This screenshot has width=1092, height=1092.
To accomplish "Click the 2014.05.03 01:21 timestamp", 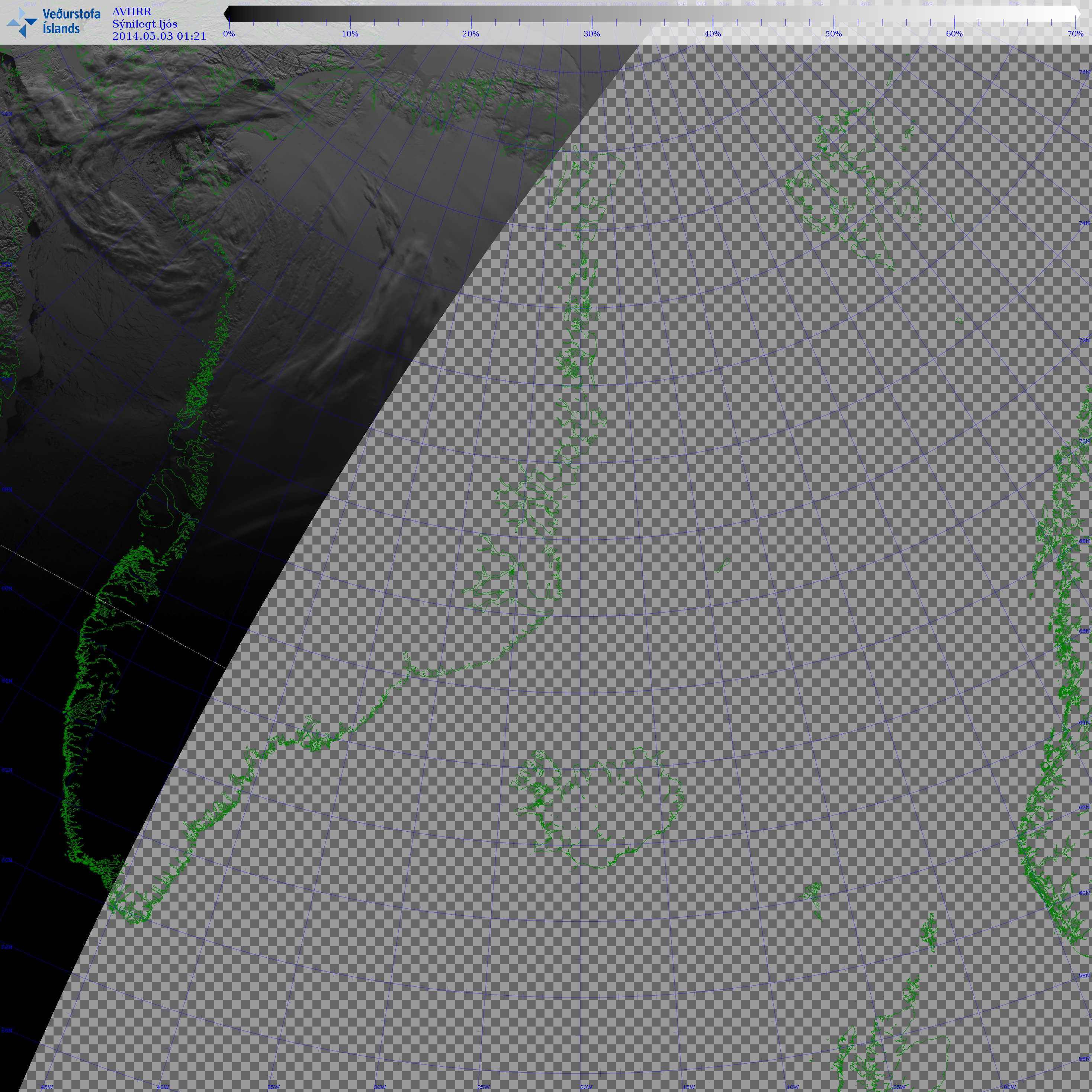I will click(x=160, y=36).
